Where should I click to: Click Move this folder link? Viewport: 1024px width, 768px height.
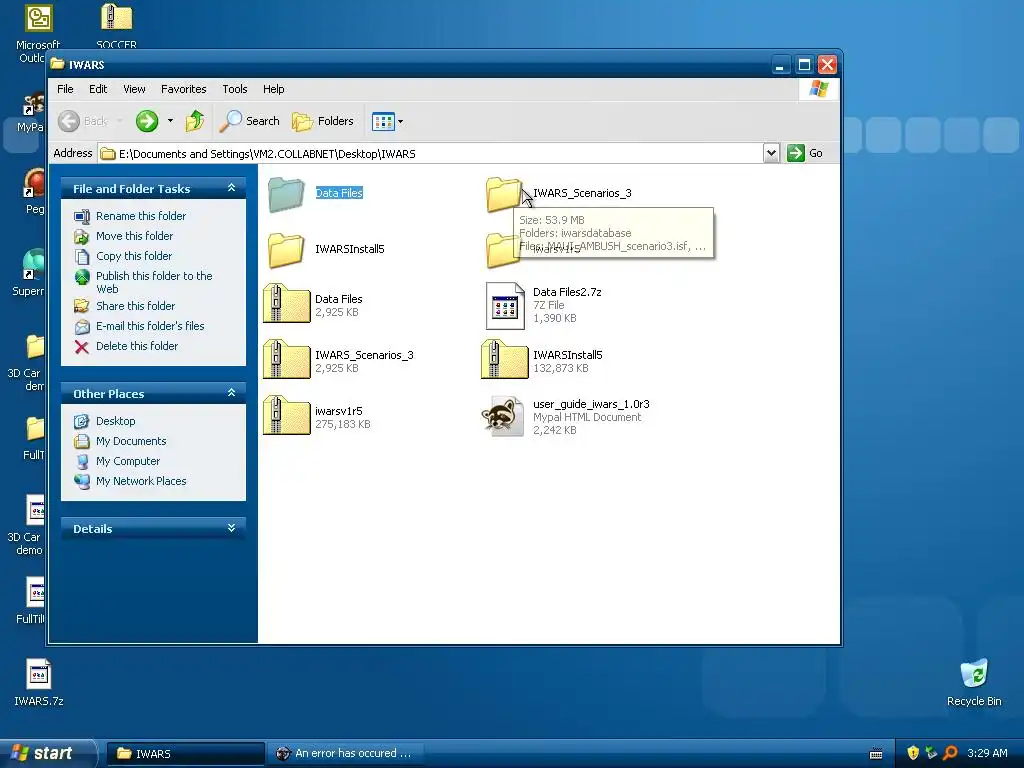point(135,236)
